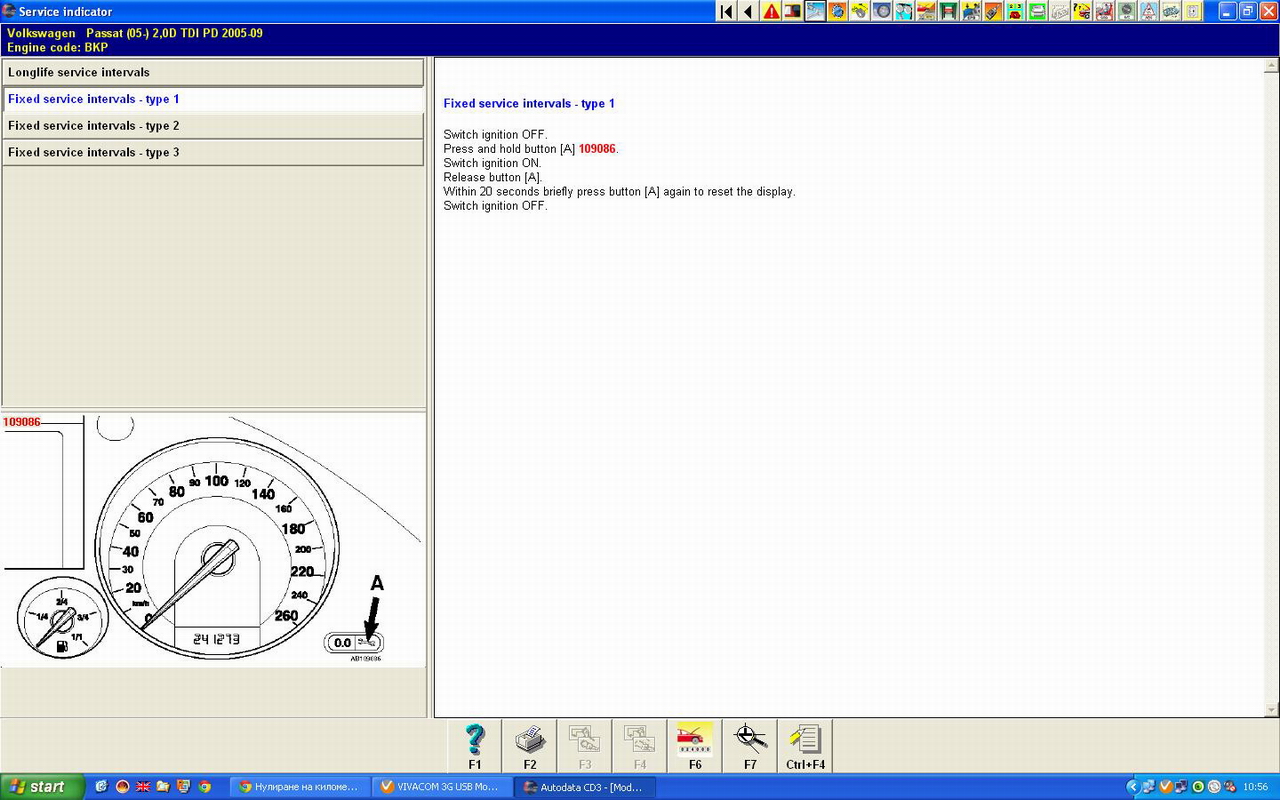Open the green printer icon in top toolbar

(x=1037, y=11)
